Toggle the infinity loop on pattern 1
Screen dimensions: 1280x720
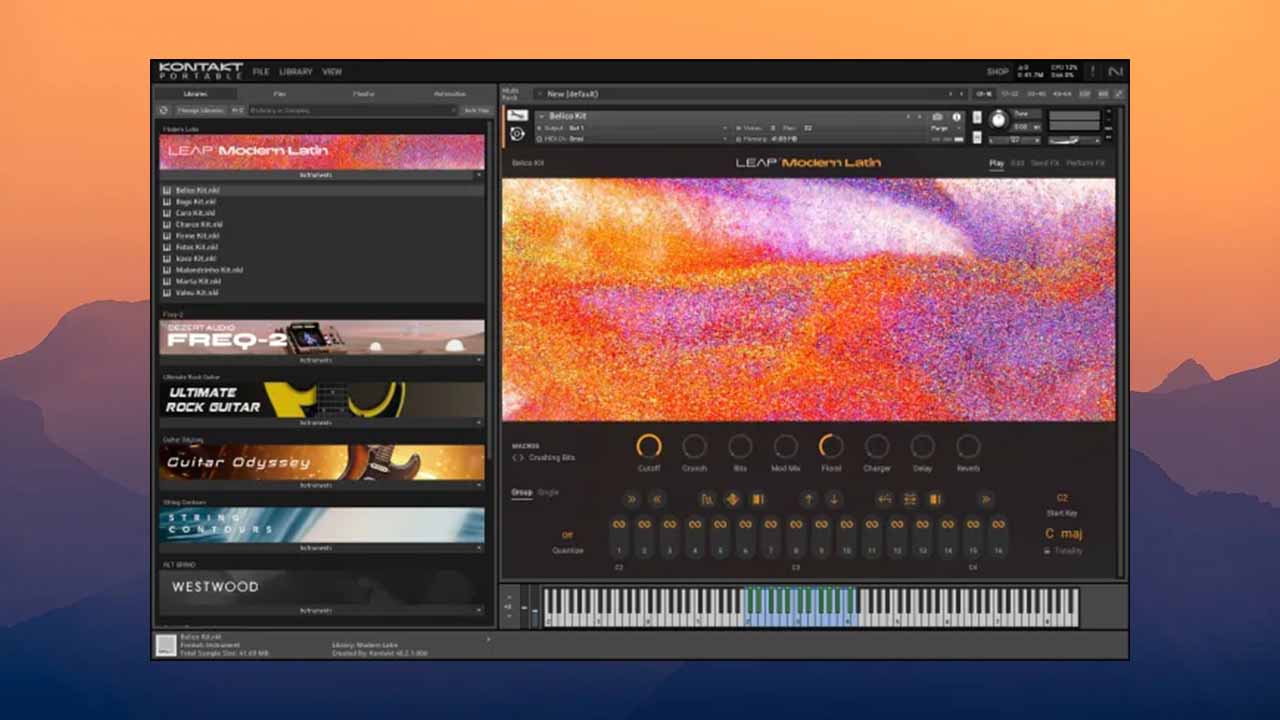pyautogui.click(x=619, y=525)
